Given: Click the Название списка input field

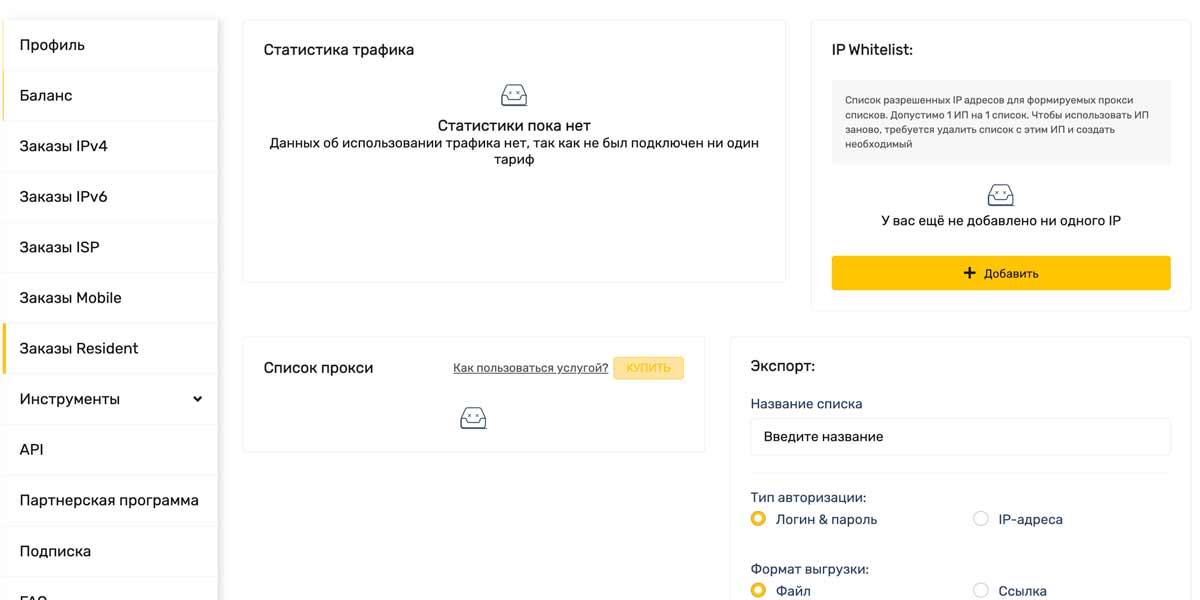Looking at the screenshot, I should click(960, 437).
